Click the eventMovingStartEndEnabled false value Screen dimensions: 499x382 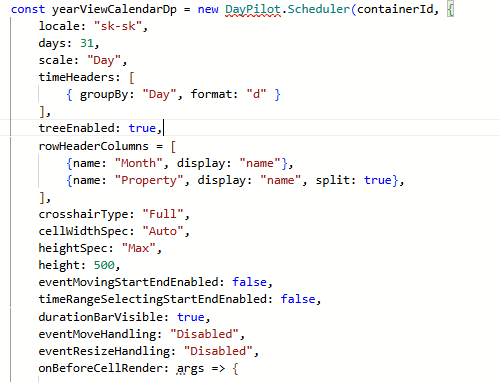(x=249, y=282)
